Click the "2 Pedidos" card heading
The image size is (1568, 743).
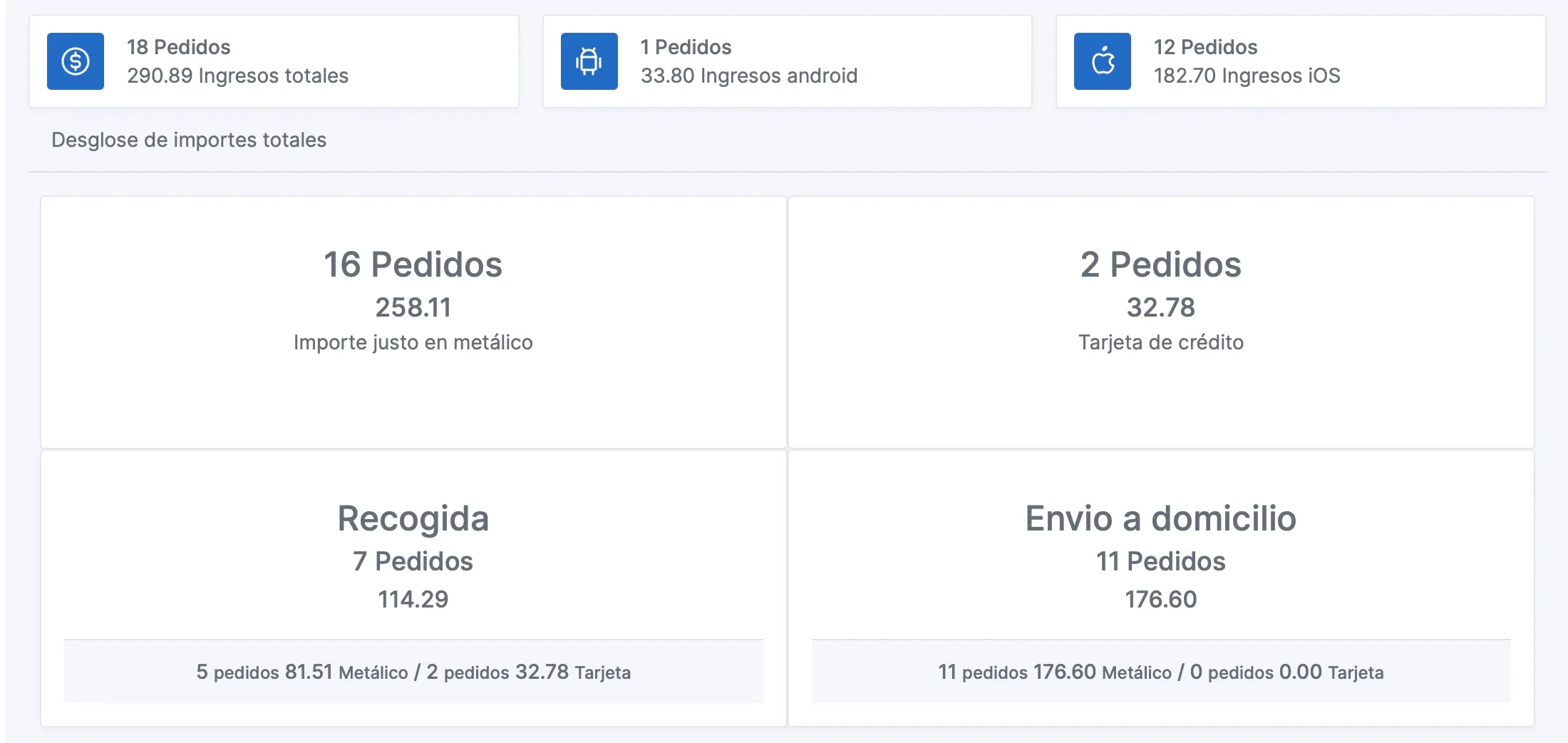[1161, 265]
